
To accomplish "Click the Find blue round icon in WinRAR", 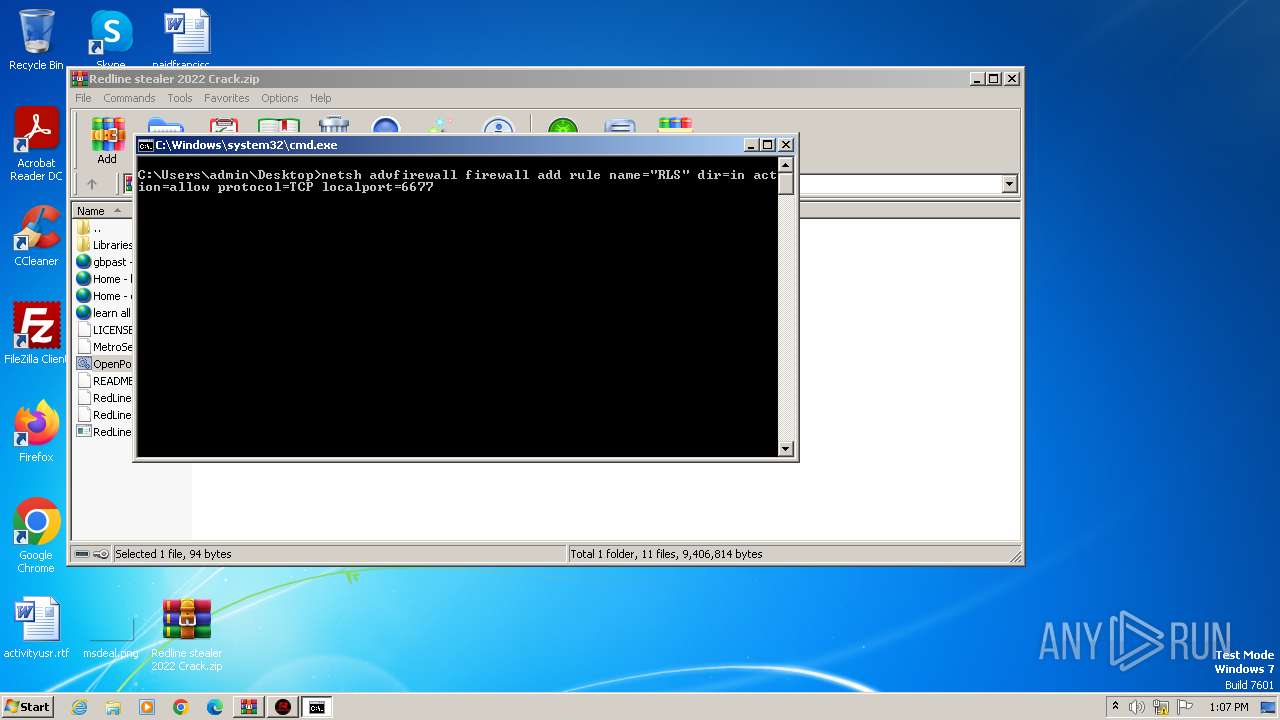I will click(x=385, y=125).
